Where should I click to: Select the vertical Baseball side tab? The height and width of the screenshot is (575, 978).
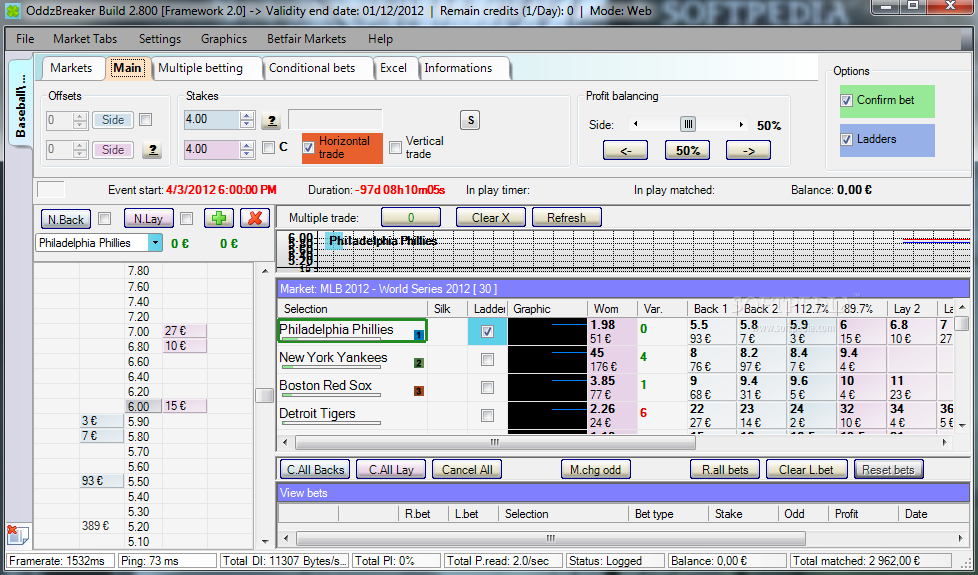coord(20,104)
